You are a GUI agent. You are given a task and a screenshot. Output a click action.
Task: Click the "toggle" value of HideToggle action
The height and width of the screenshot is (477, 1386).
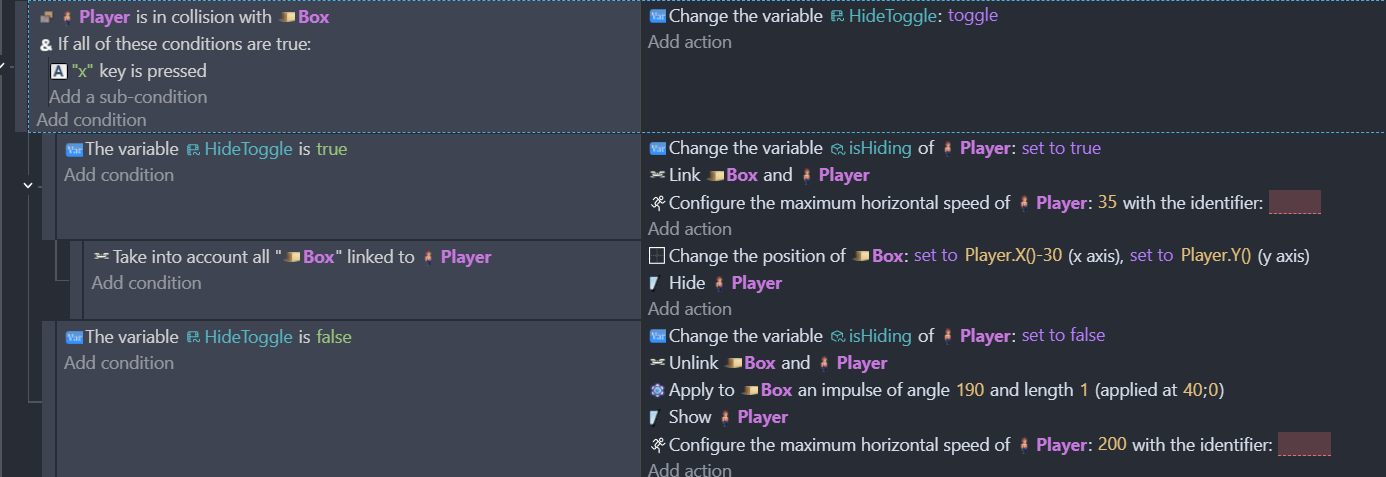coord(974,16)
